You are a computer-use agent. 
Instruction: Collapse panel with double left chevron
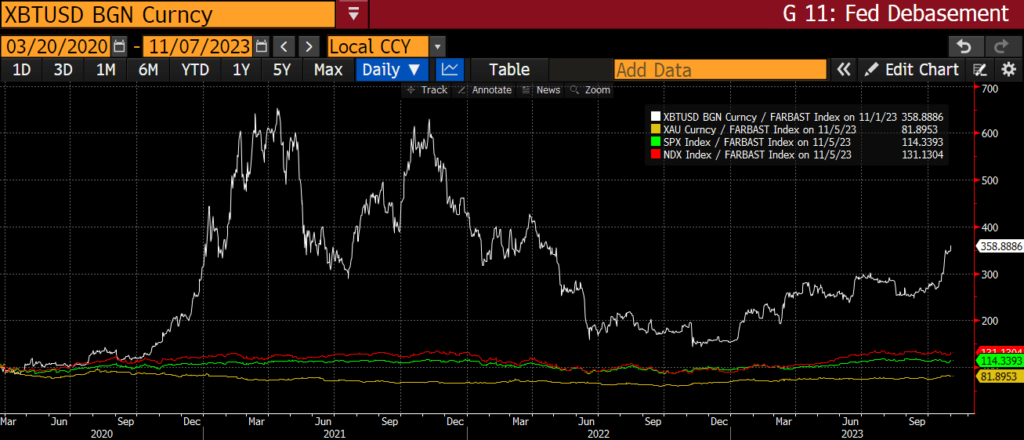tap(844, 70)
